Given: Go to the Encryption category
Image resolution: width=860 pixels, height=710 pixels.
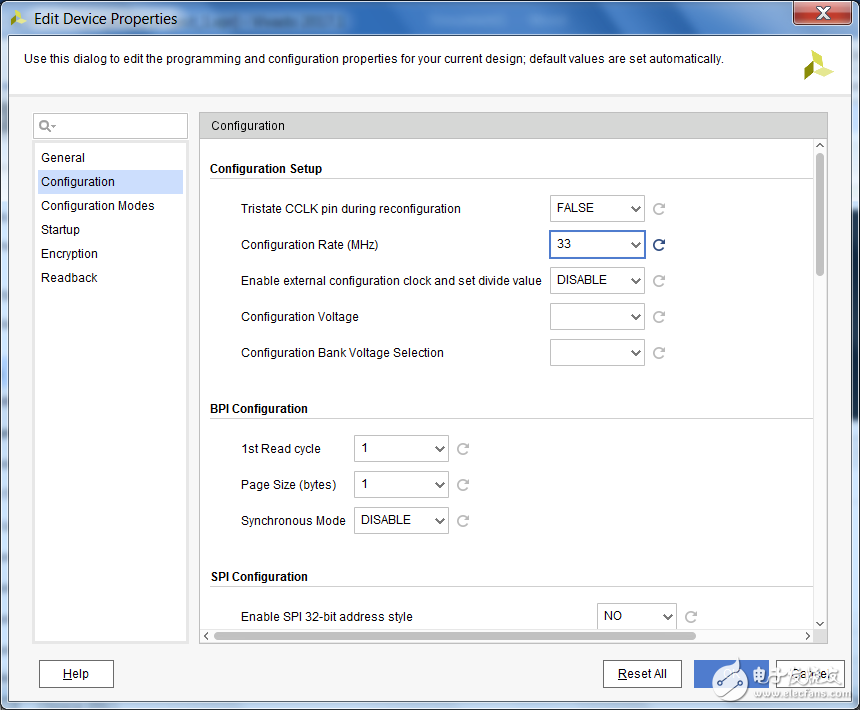Looking at the screenshot, I should [x=70, y=254].
